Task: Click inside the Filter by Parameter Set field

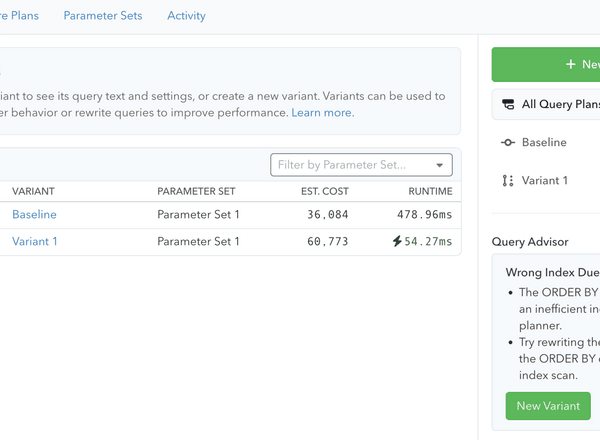Action: (x=350, y=165)
